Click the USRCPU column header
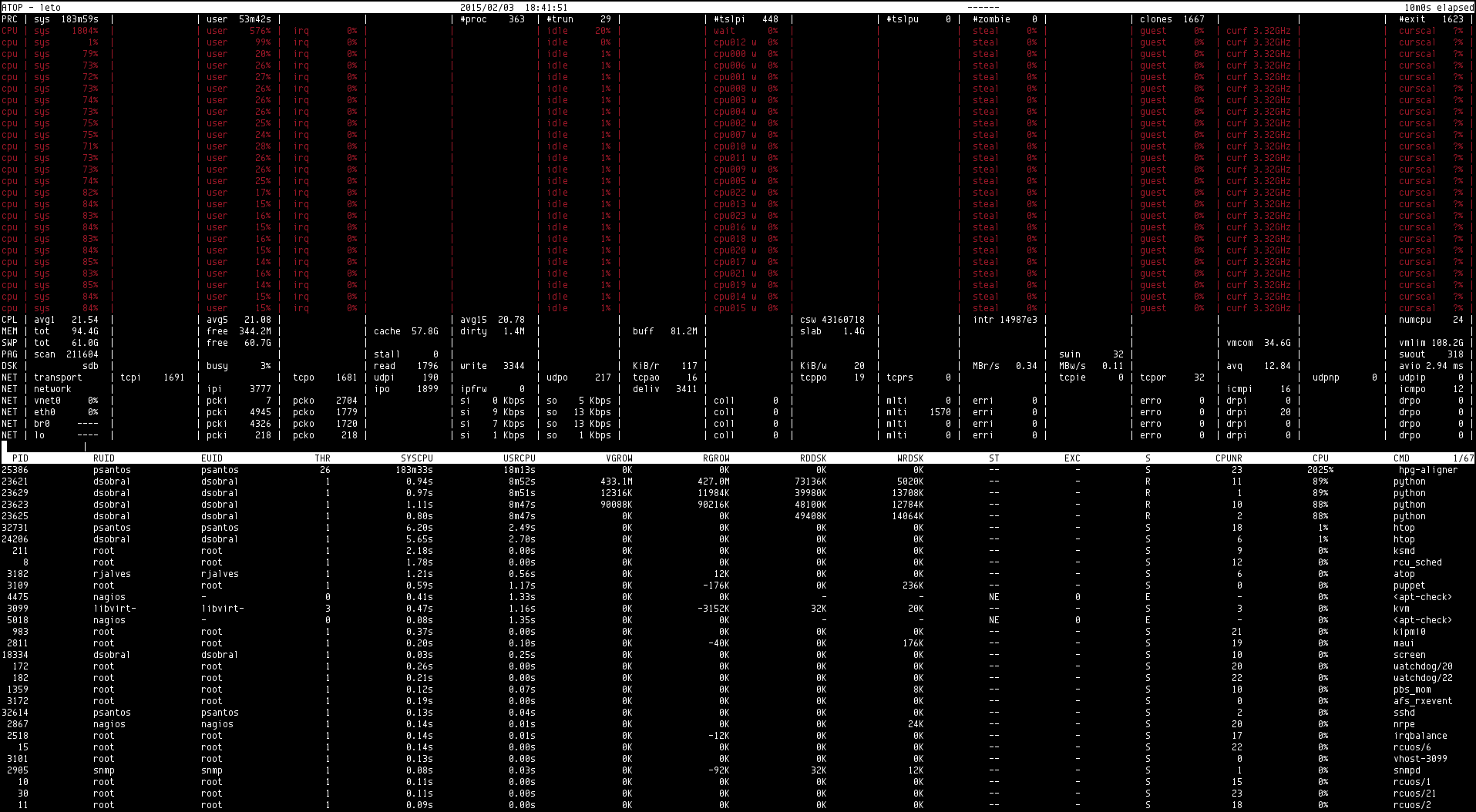Screen dimensions: 1476x812 (x=519, y=458)
